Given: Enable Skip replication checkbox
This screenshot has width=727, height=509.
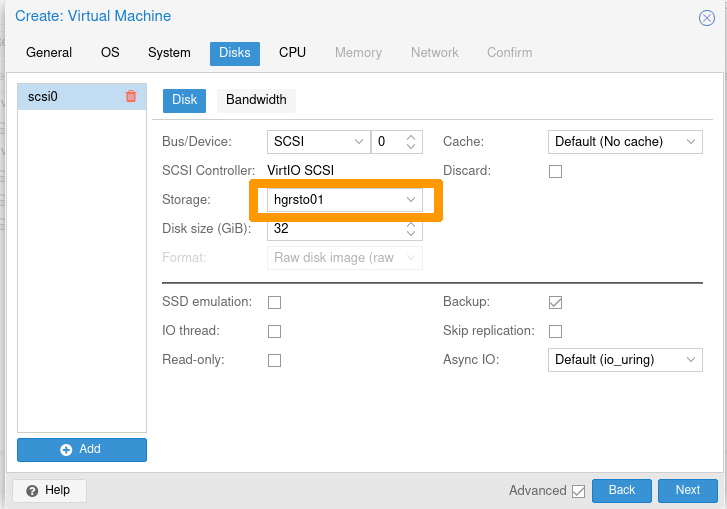Looking at the screenshot, I should 555,331.
